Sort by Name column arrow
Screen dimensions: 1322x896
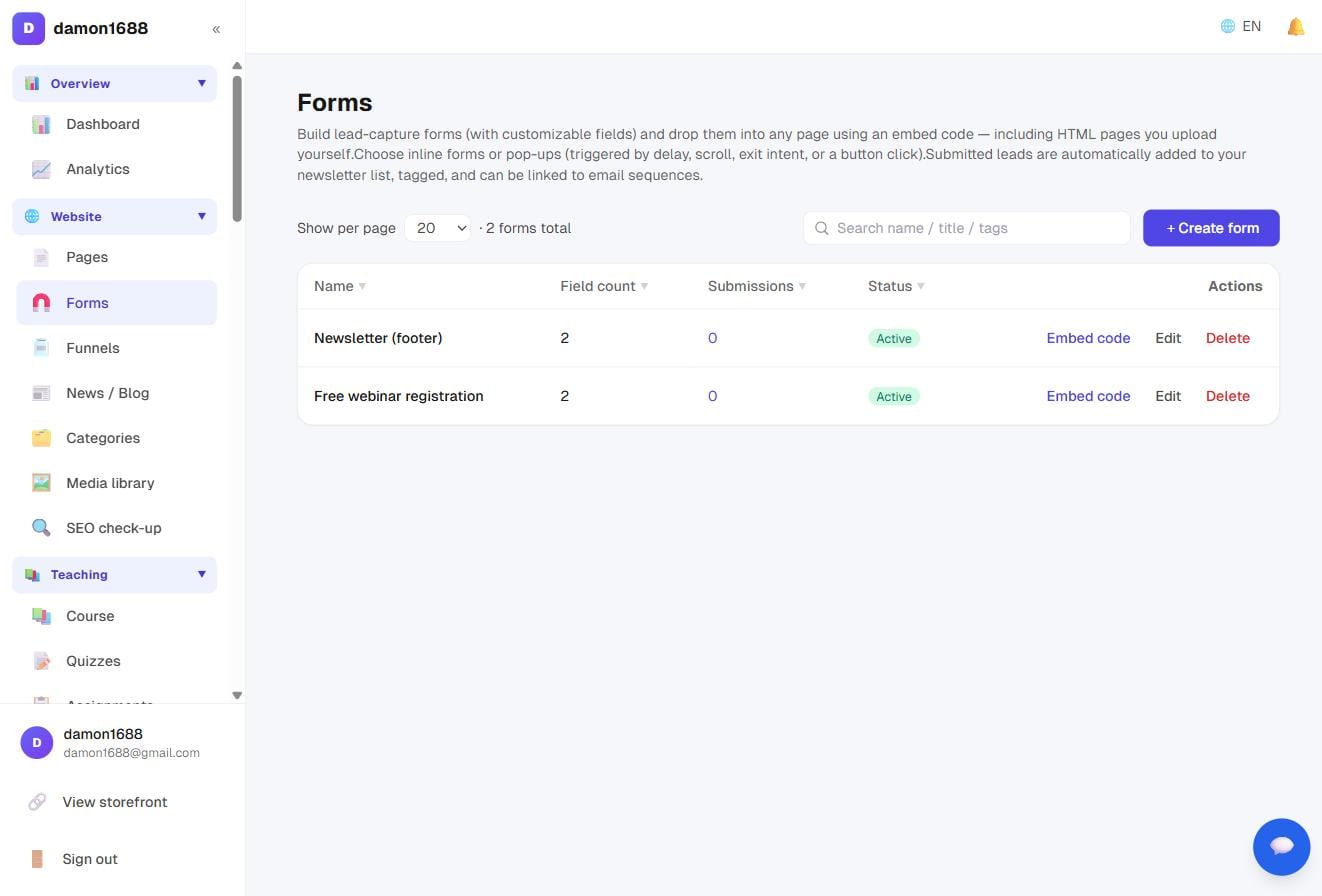pos(362,286)
